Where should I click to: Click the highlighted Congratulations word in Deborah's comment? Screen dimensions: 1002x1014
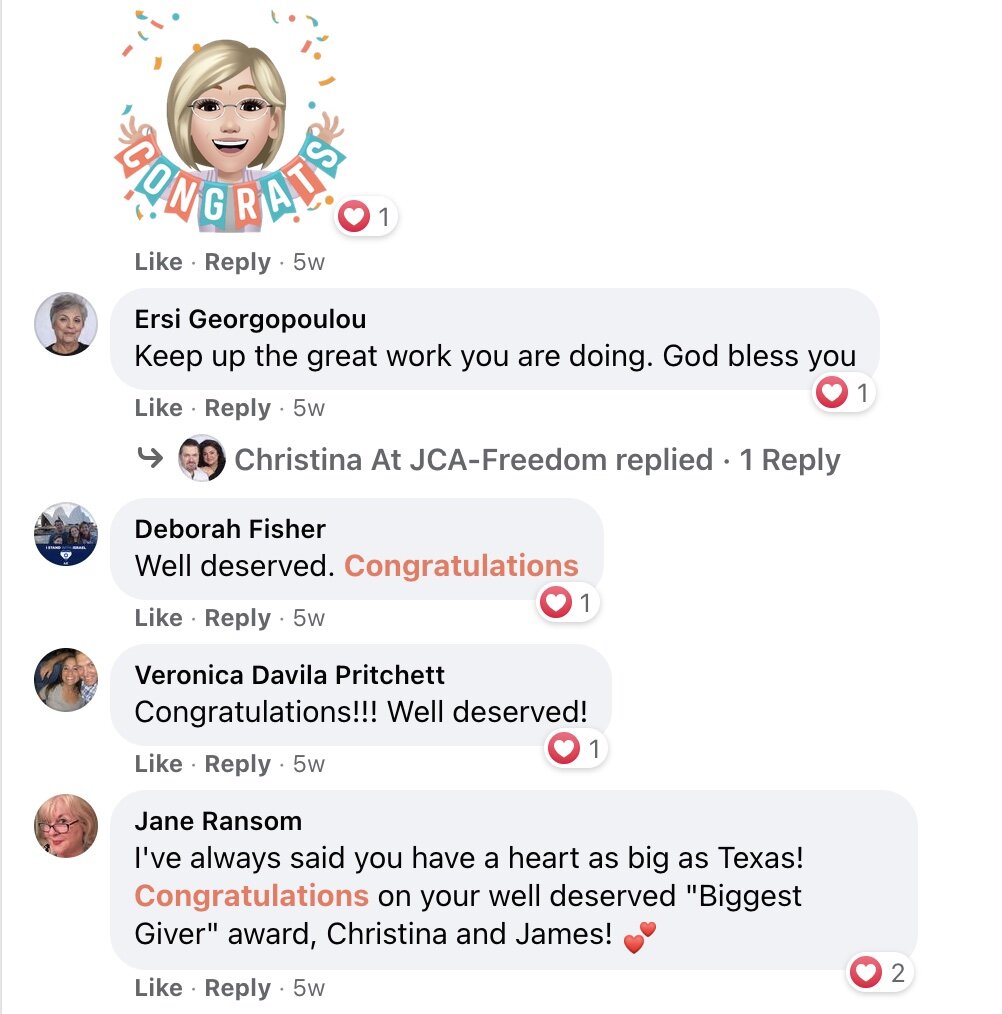click(461, 566)
